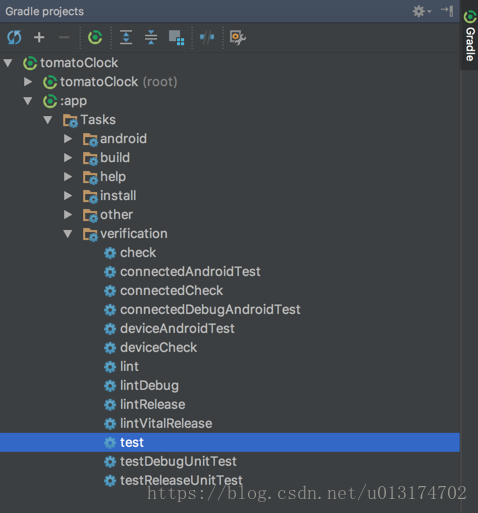Refresh all Gradle projects
Image resolution: width=478 pixels, height=513 pixels.
click(14, 37)
